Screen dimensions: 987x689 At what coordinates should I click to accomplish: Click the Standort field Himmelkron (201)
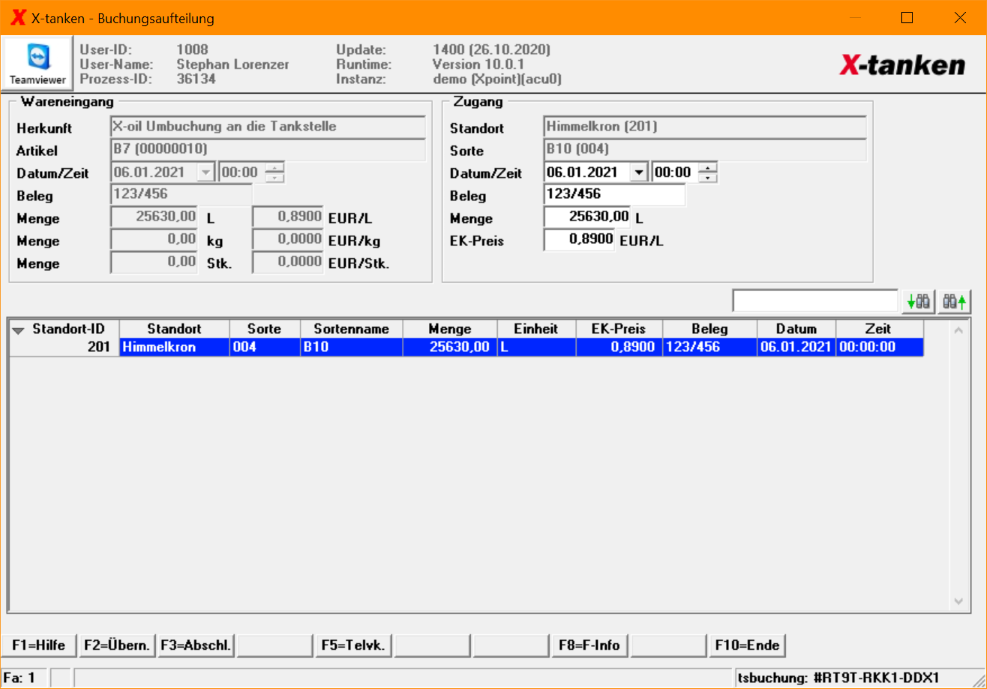(705, 126)
